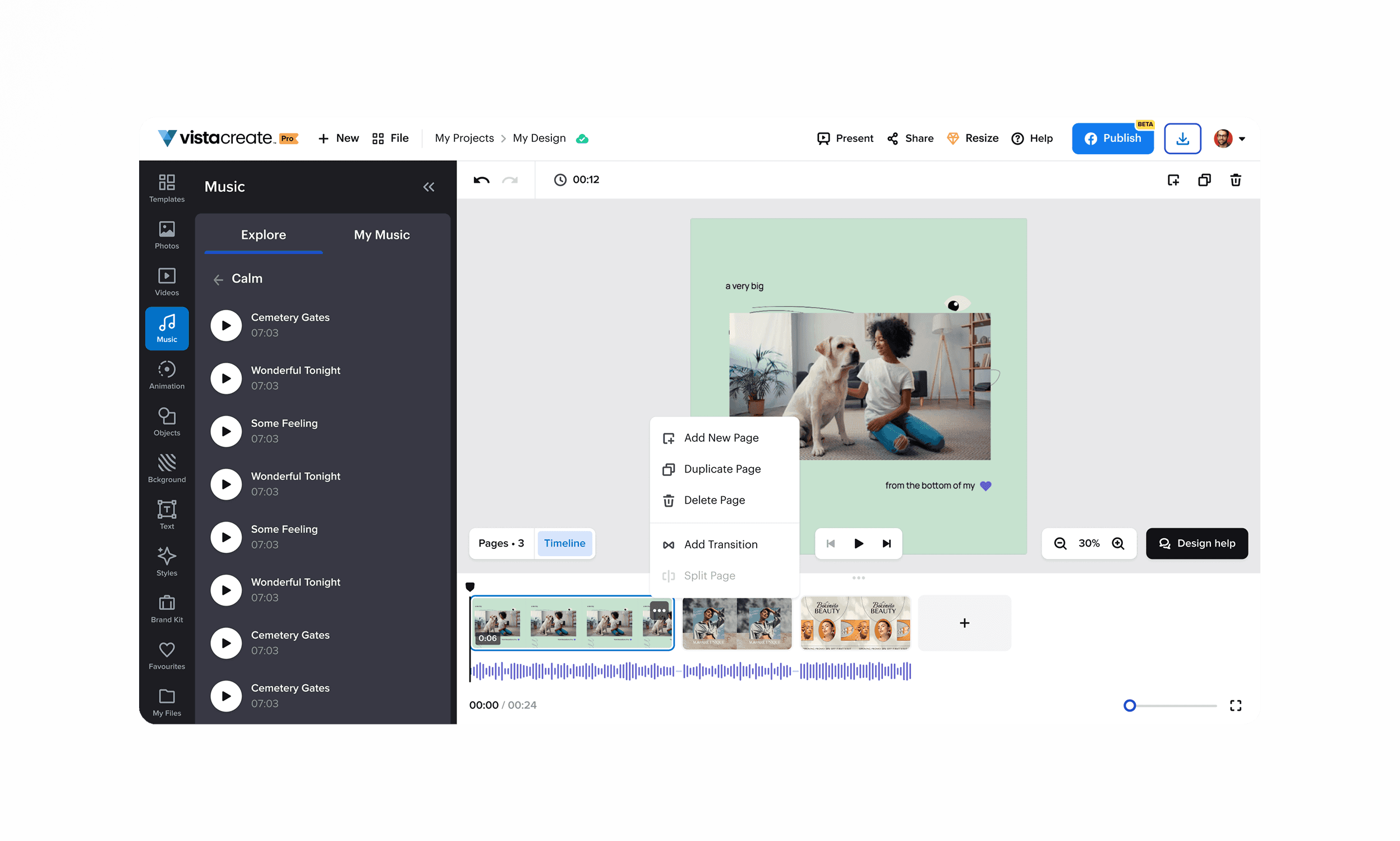Switch to the Pages • 3 view

point(501,543)
